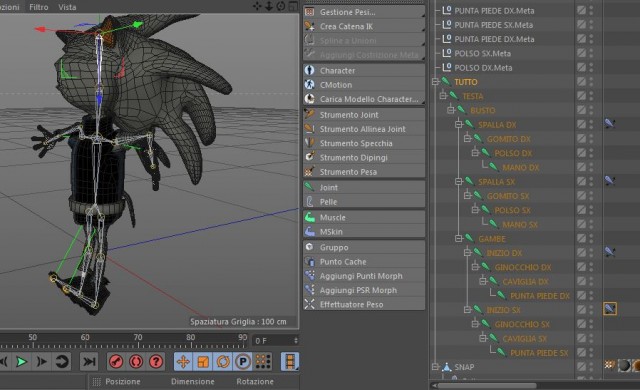Toggle the Move position key icon
The height and width of the screenshot is (390, 640).
[183, 361]
